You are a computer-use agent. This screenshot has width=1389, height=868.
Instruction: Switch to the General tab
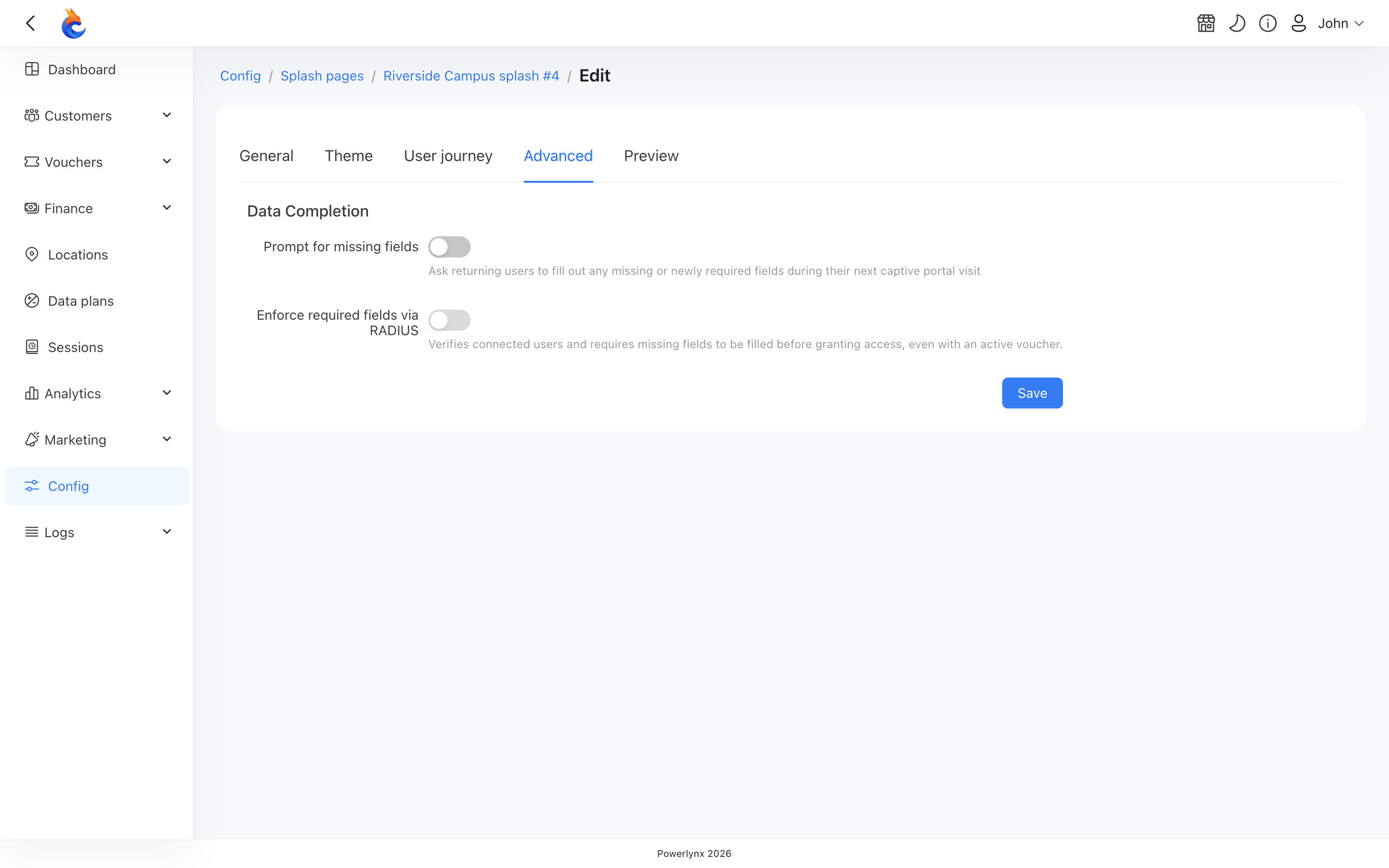coord(266,156)
